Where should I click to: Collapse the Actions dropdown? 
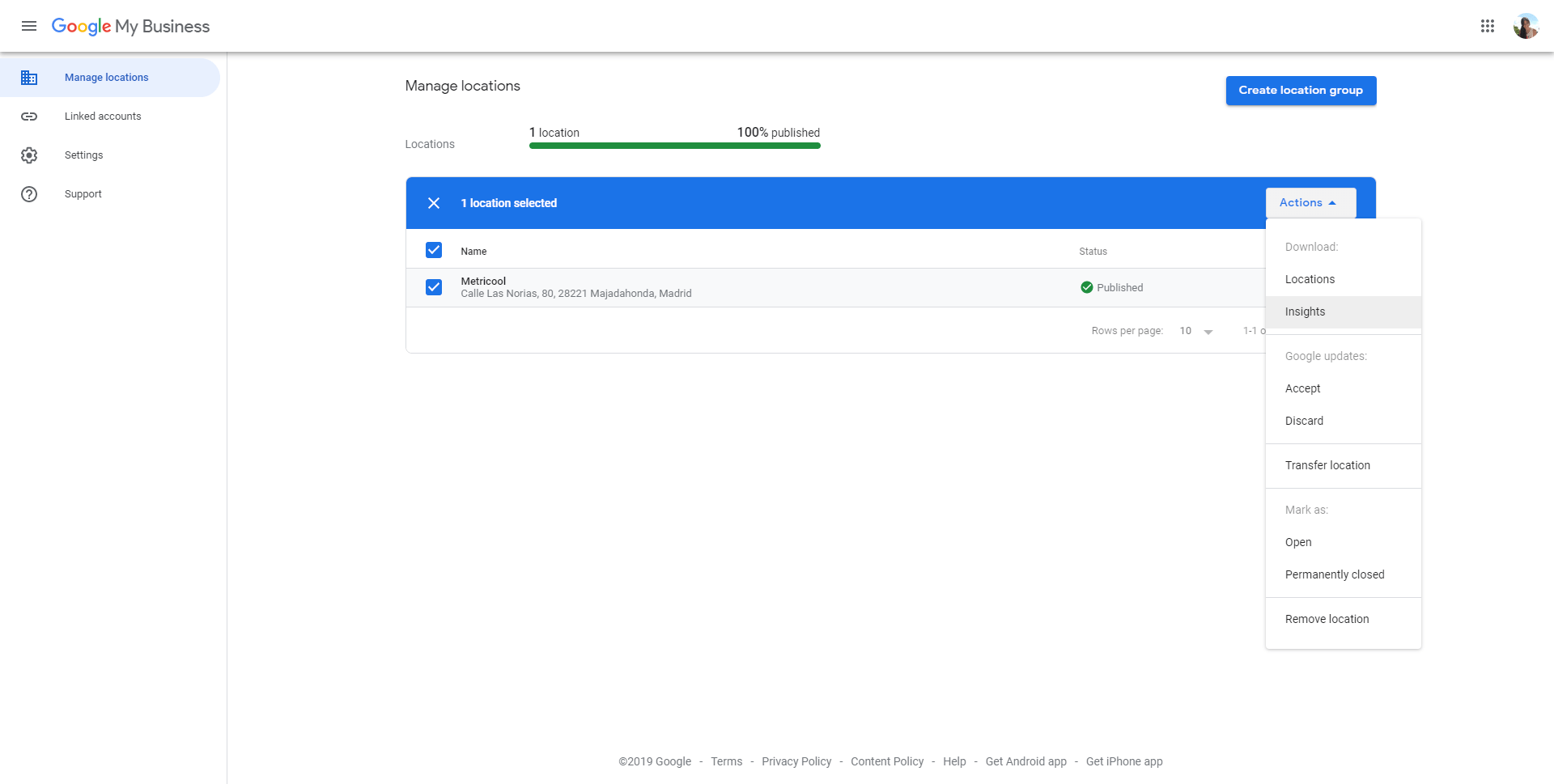coord(1310,203)
